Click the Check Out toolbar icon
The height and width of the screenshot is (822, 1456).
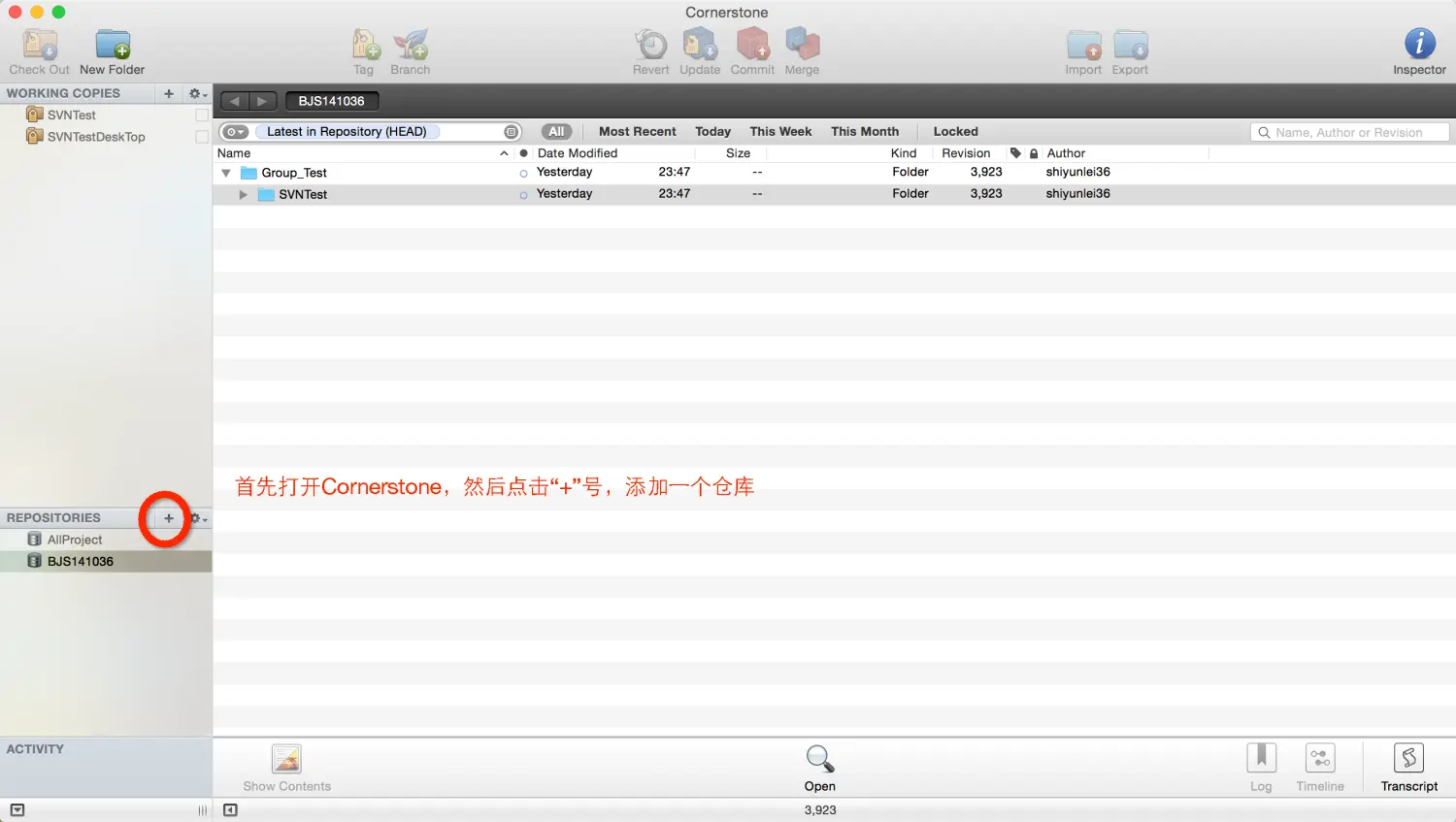pyautogui.click(x=40, y=45)
